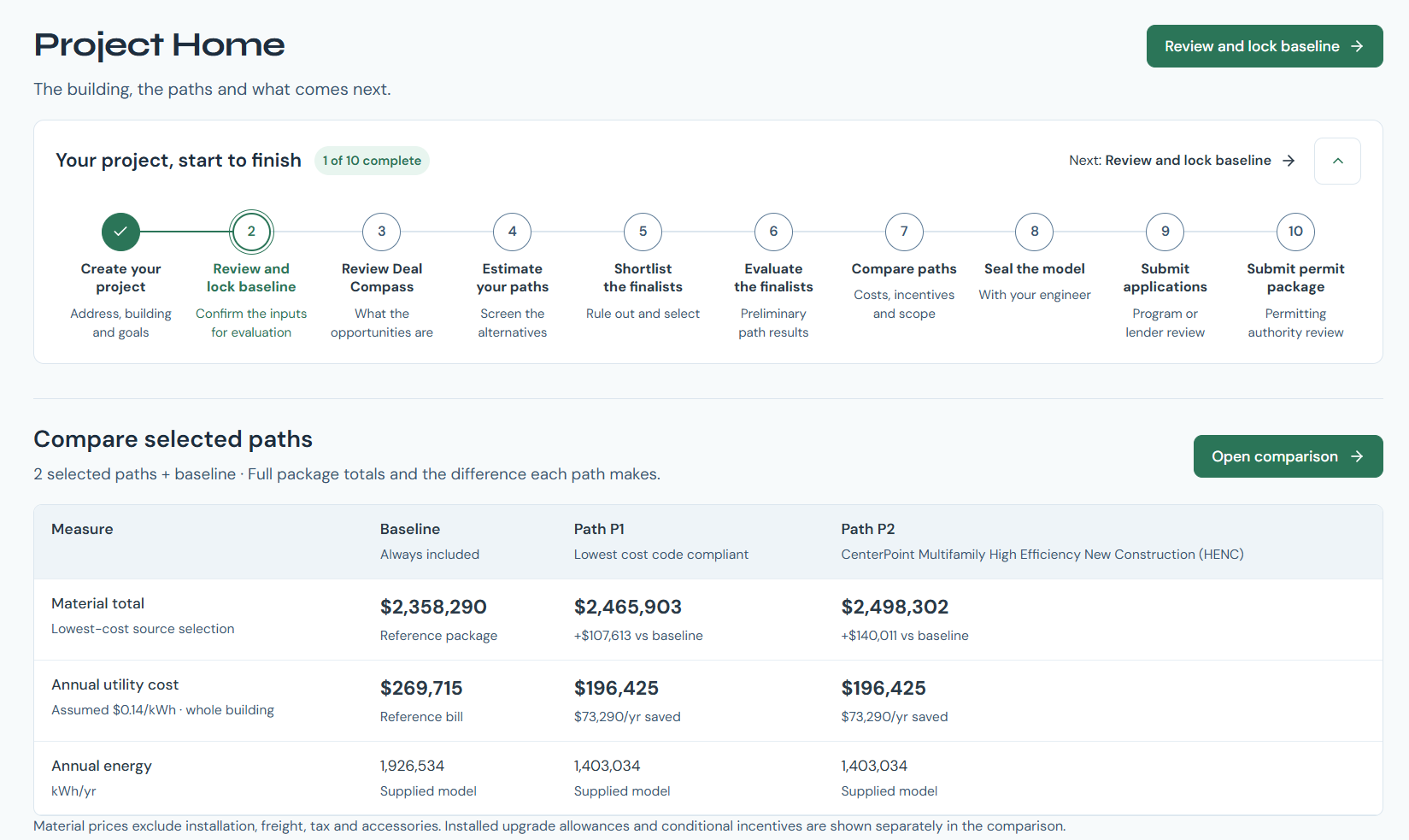The width and height of the screenshot is (1409, 840).
Task: Click baseline utility cost $269,715
Action: tap(421, 688)
